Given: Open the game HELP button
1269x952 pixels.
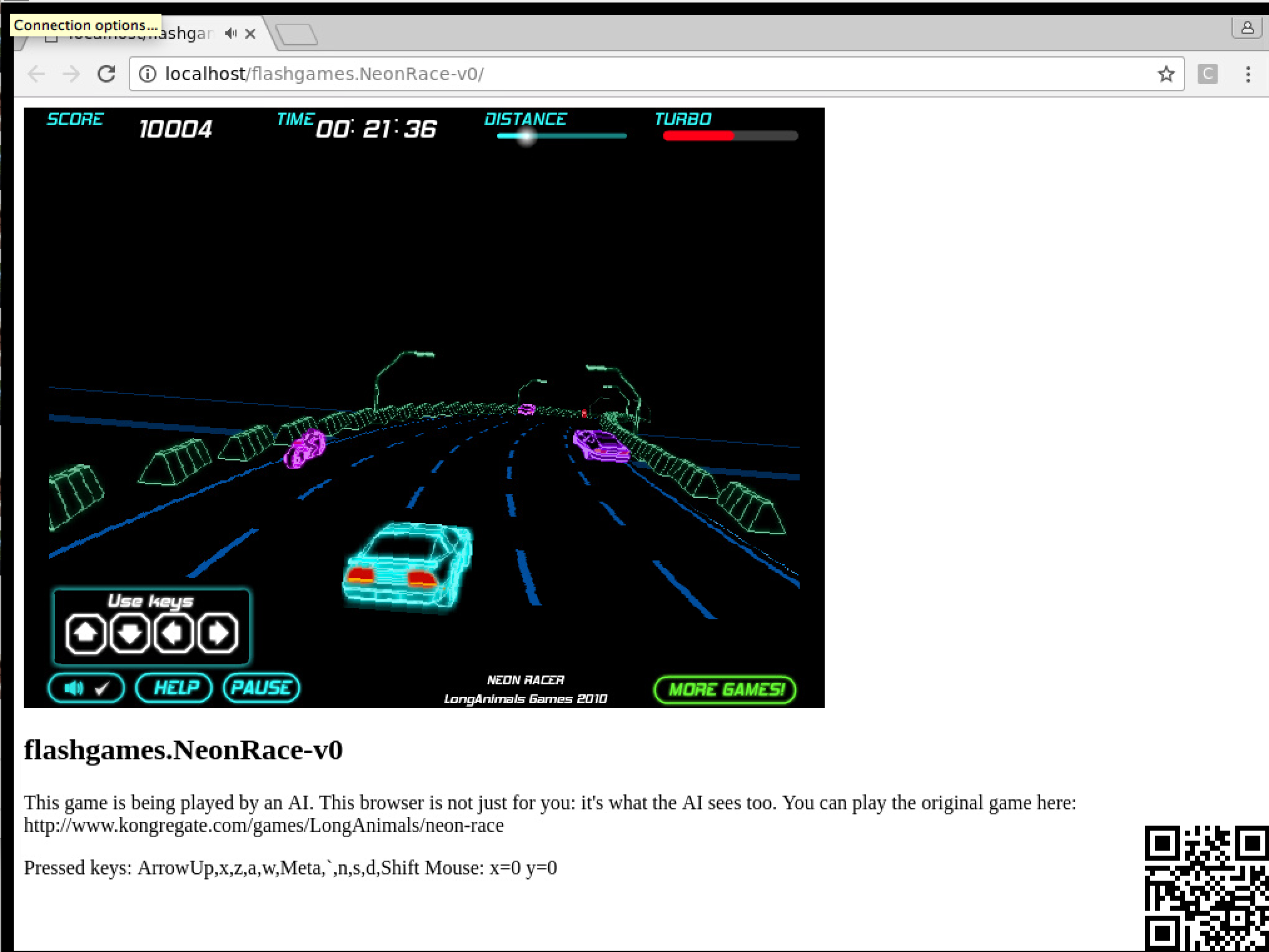Looking at the screenshot, I should (175, 689).
